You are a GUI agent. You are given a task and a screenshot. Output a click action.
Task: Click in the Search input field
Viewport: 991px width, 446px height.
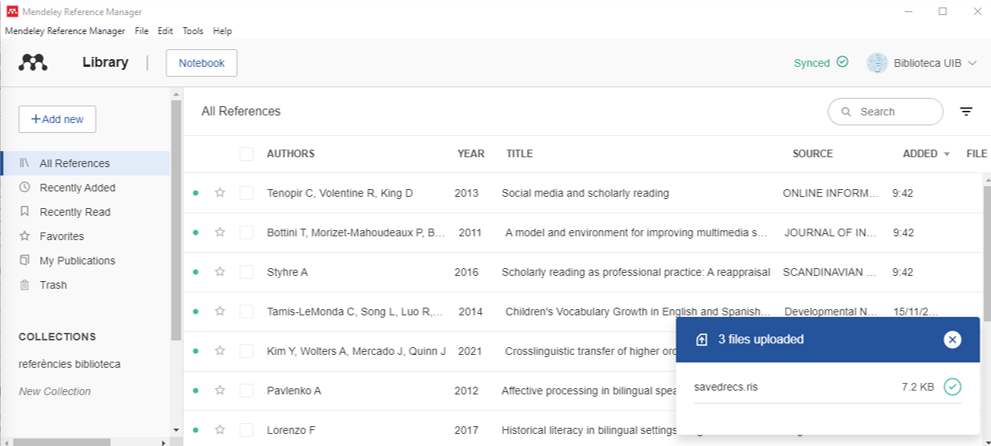(885, 112)
